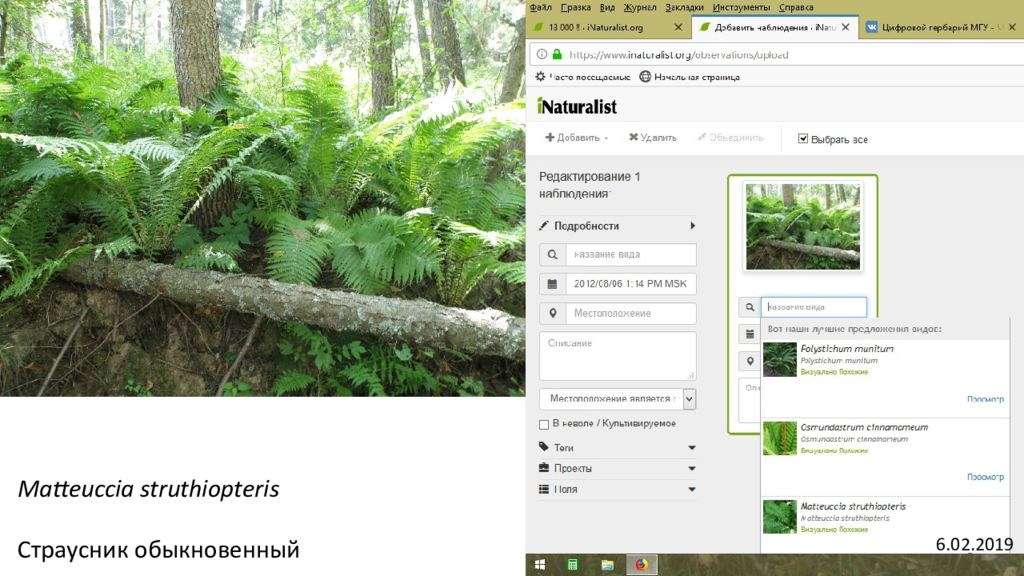
Task: Click the Matteuccia struthiopteris suggestion thumbnail
Action: [780, 517]
